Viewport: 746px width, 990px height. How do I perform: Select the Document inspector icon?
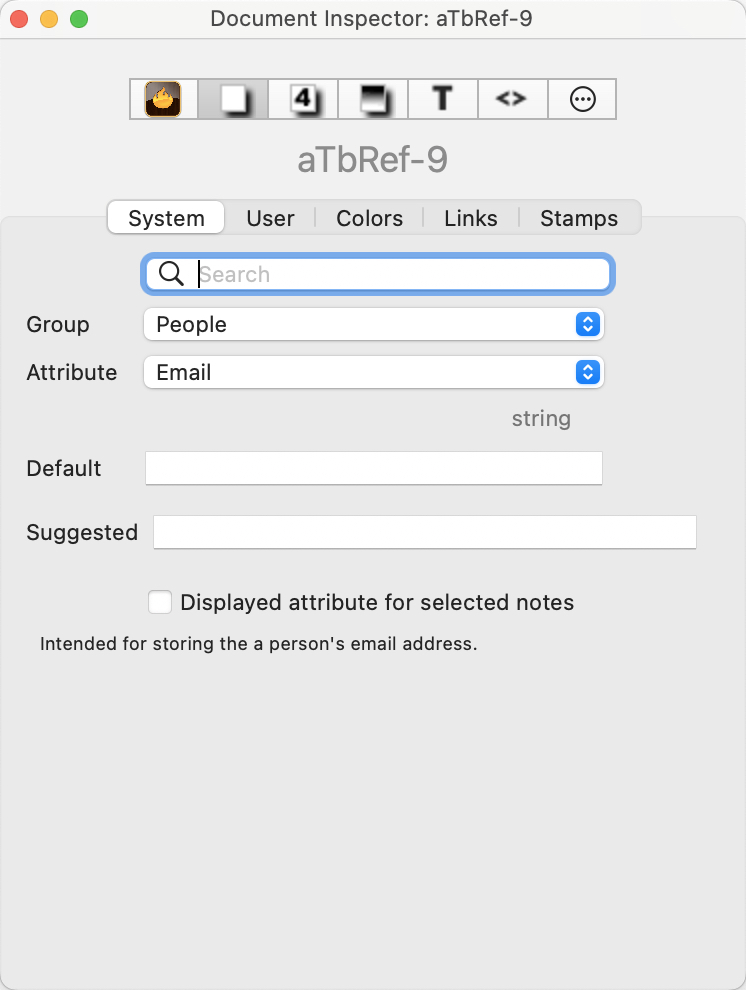[x=233, y=99]
